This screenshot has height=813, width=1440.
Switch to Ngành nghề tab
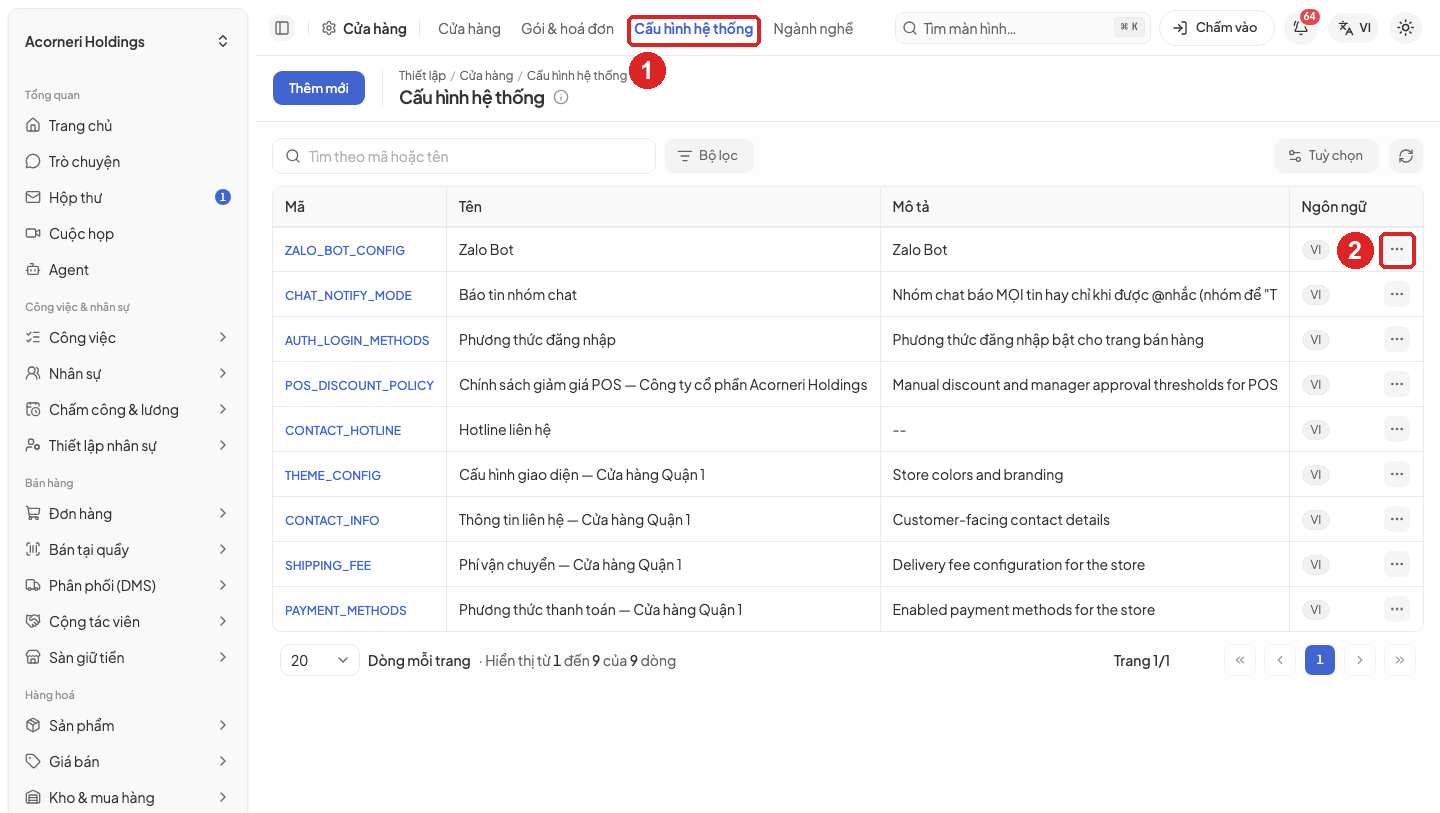(813, 29)
